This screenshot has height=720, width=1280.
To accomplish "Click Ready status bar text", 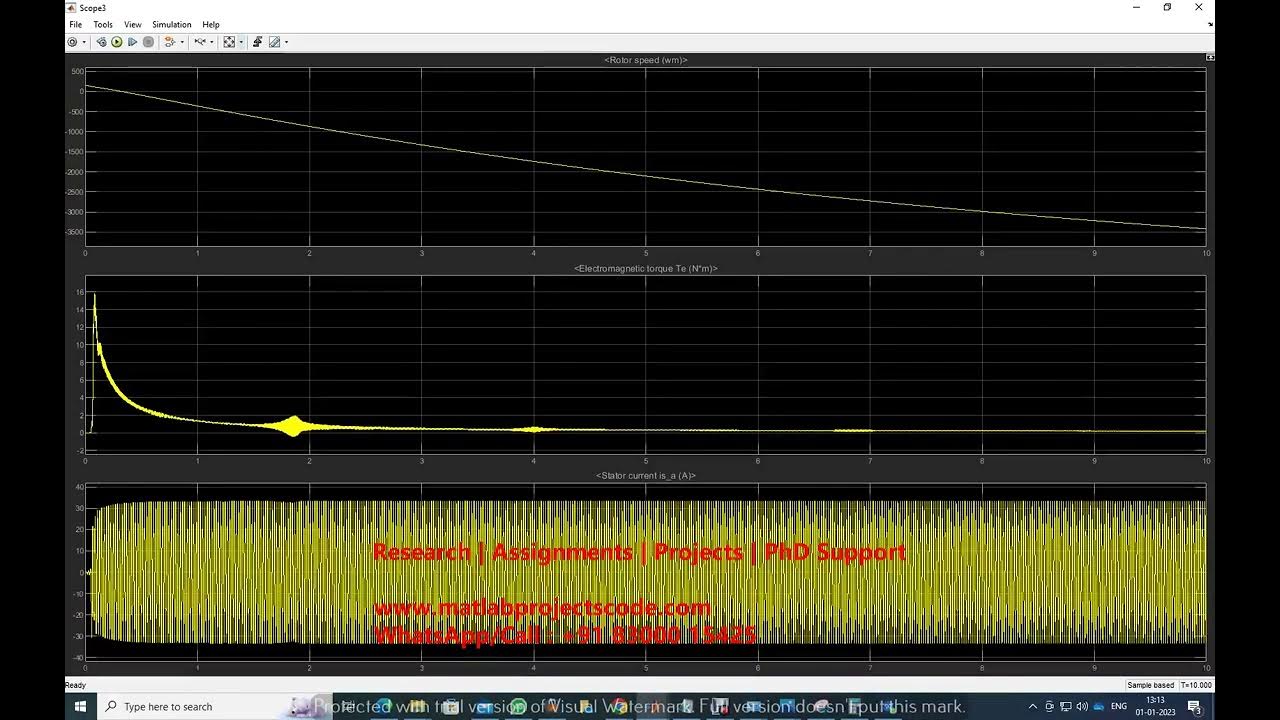I will (x=76, y=685).
